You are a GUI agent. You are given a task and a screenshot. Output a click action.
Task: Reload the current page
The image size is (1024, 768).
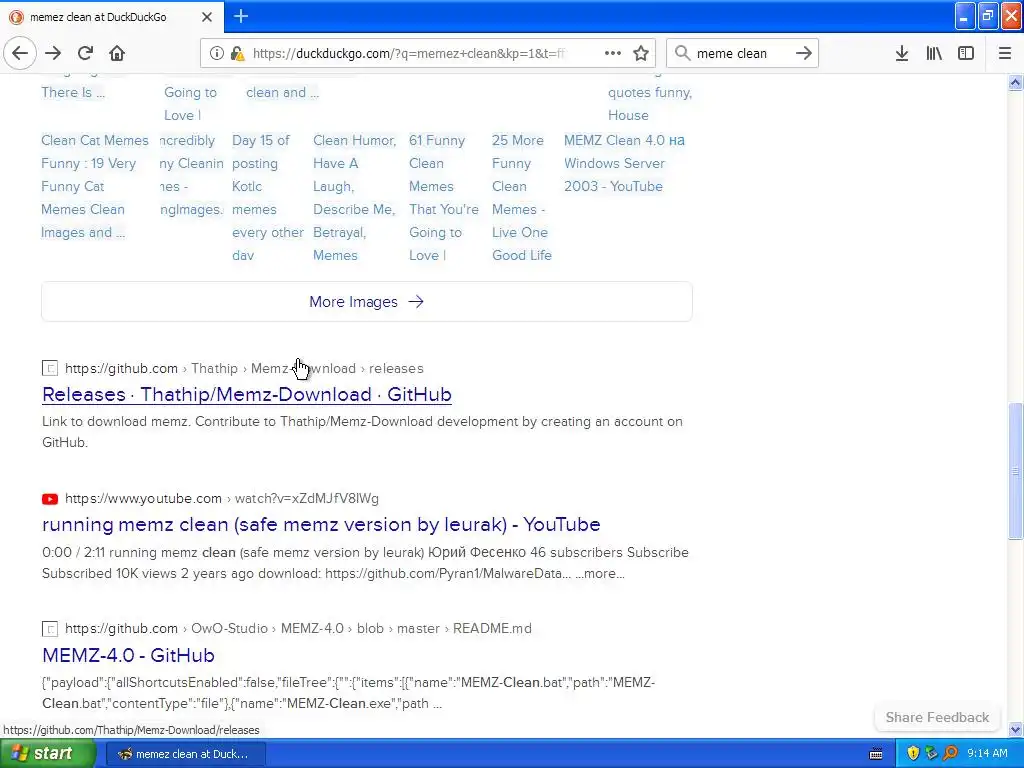pos(85,53)
